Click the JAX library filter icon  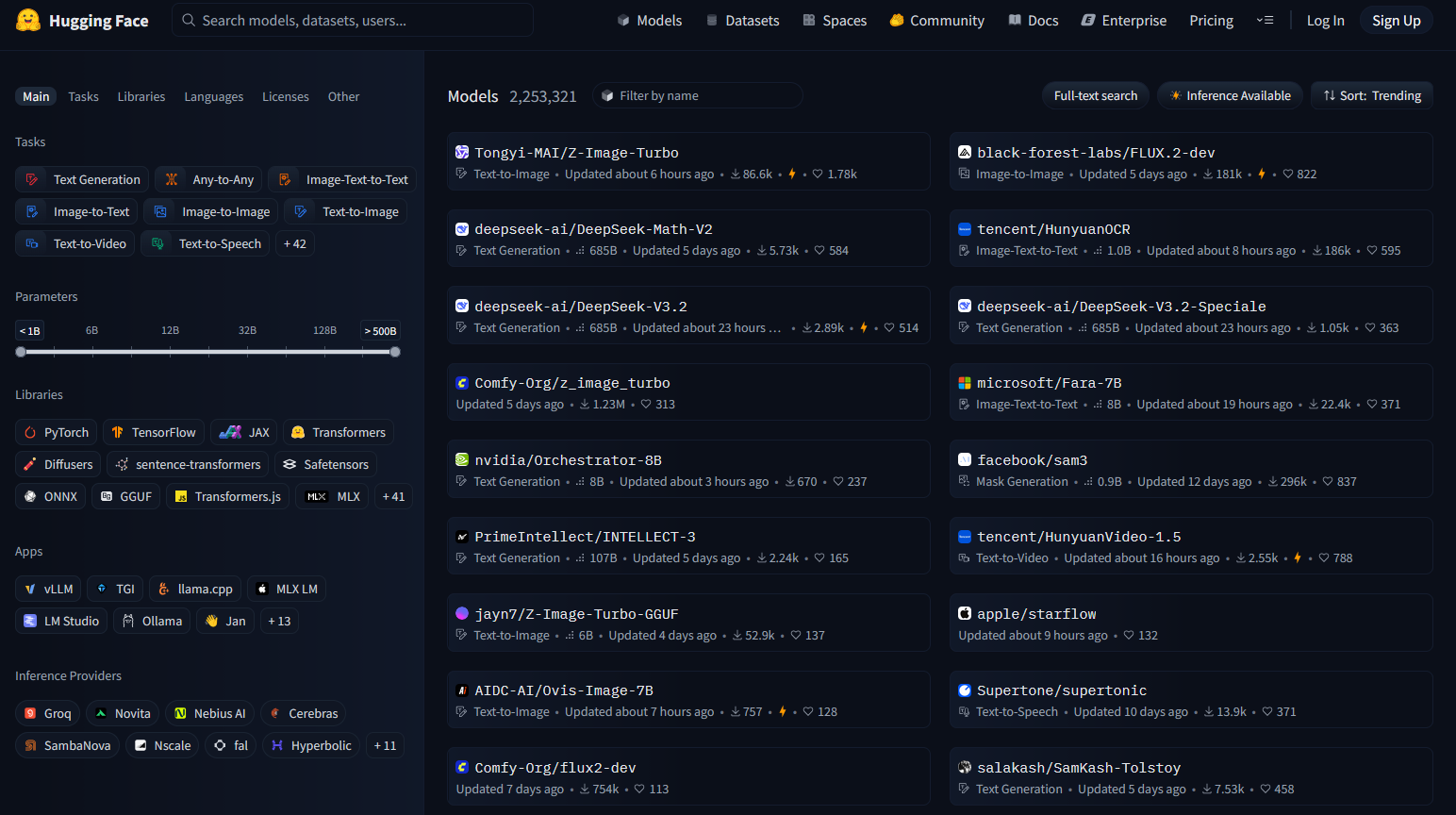pos(230,433)
